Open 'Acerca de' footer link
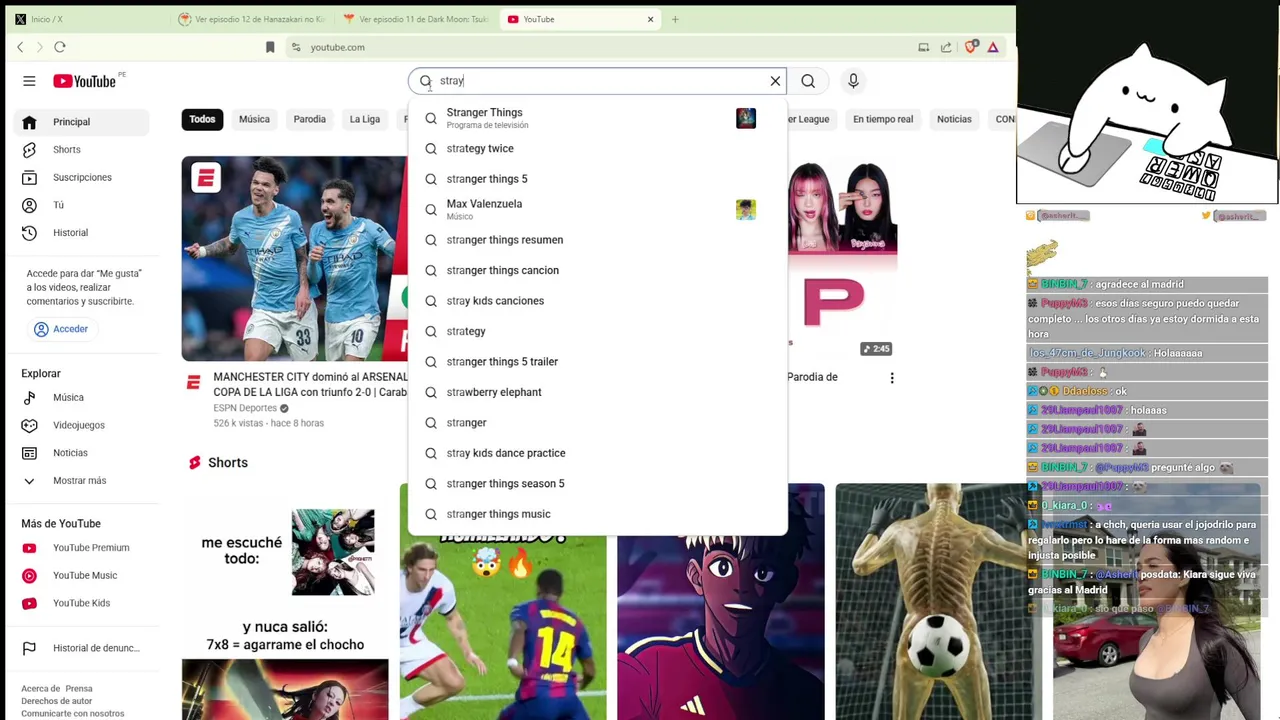Screen dimensions: 1280x720 tap(40, 688)
